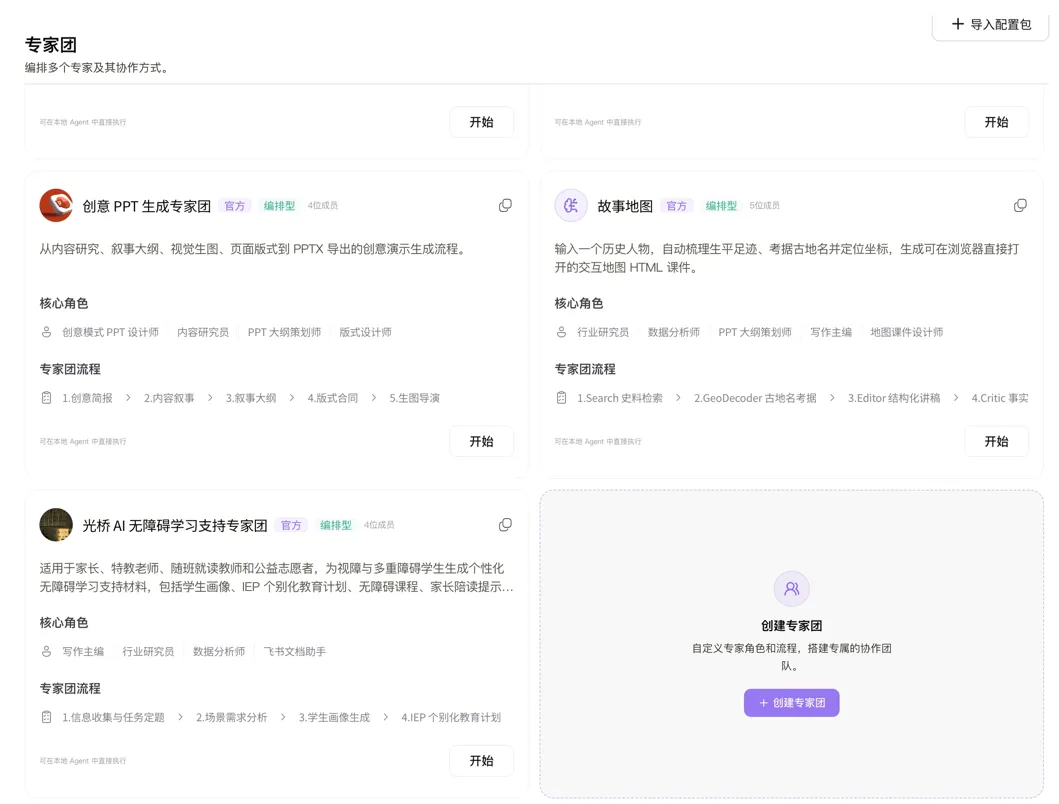Start the 光桥 AI 无障碍学习支持专家团

482,761
